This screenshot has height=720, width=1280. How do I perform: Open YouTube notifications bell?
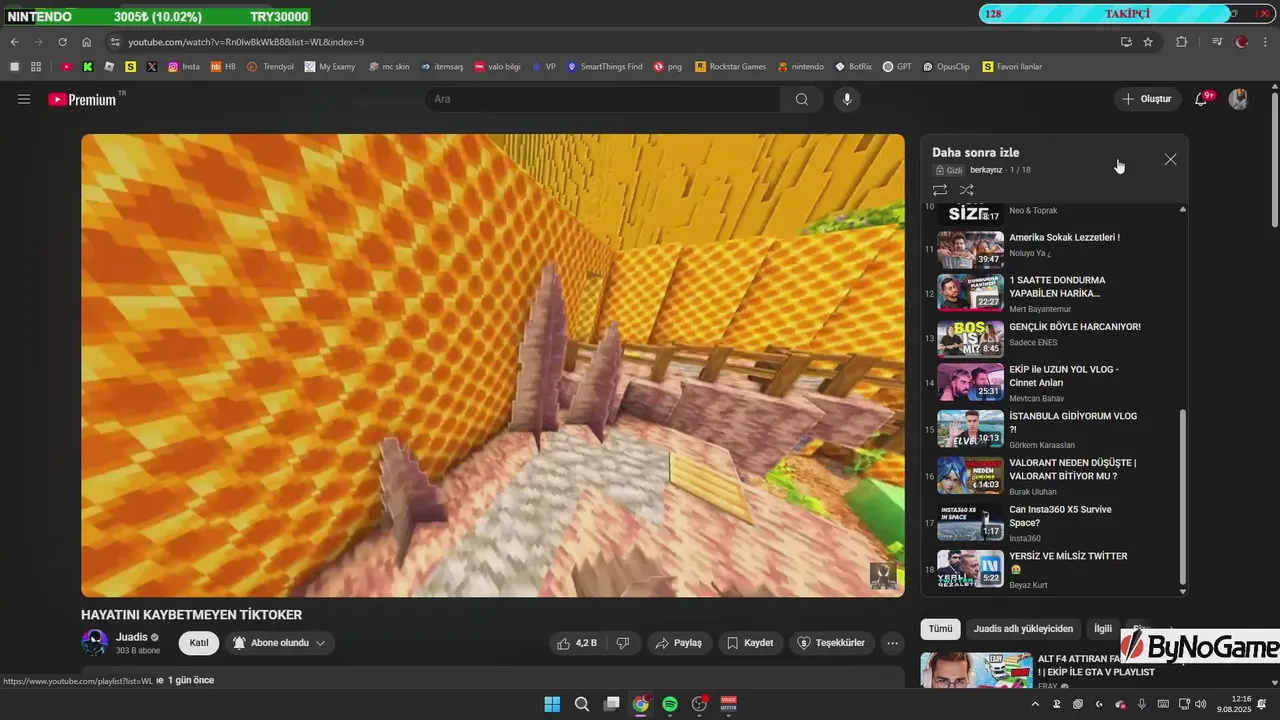coord(1202,99)
